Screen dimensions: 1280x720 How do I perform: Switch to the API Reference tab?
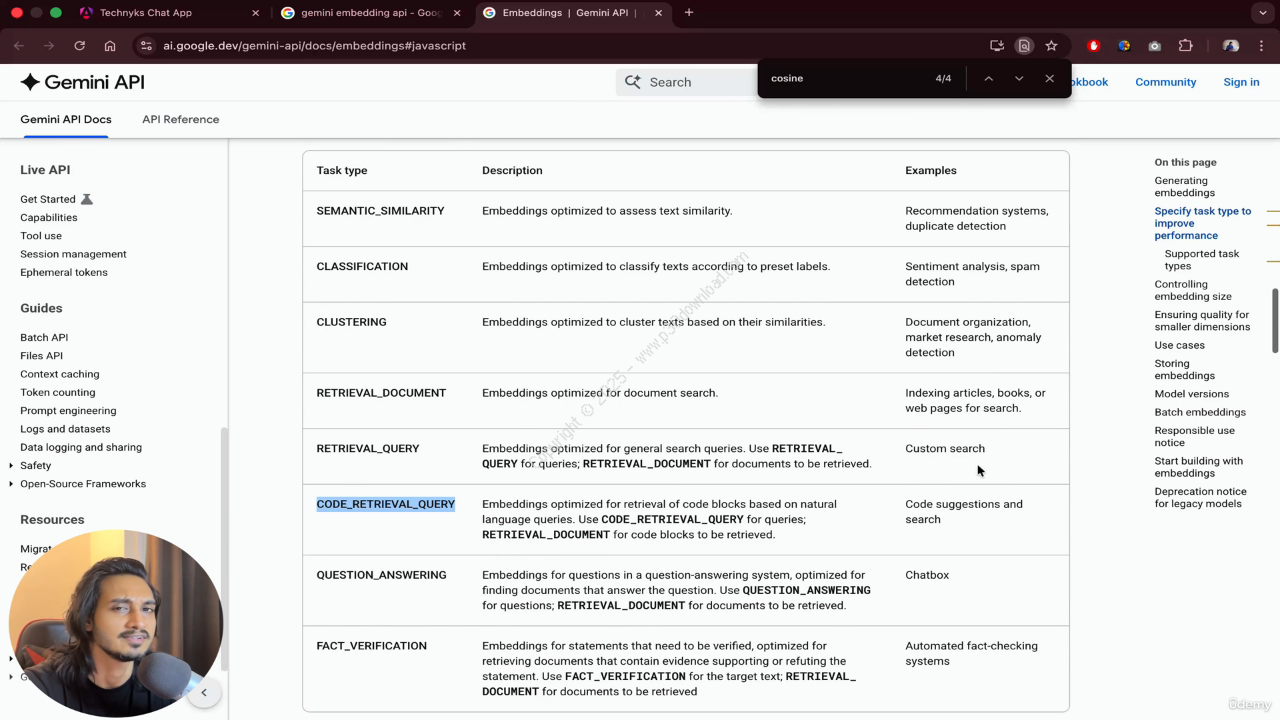coord(180,119)
